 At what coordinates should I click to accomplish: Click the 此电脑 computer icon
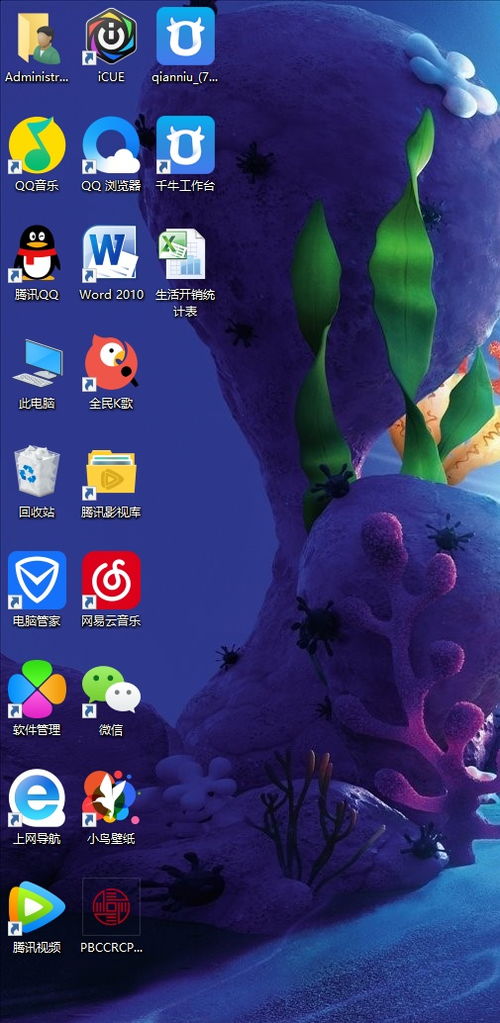click(37, 363)
